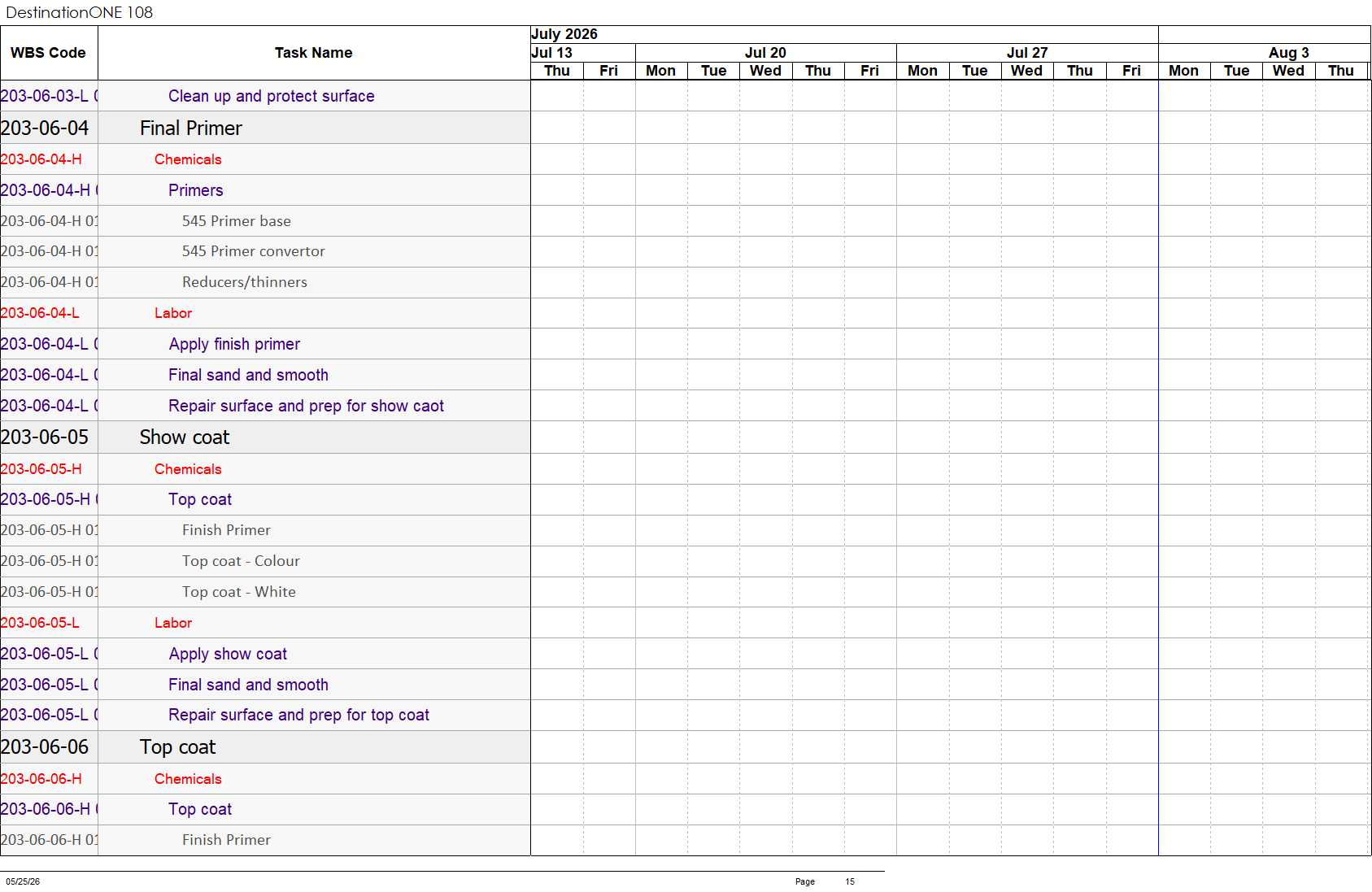Click WBS code 203-06-04-H in red
Screen dimensions: 1372x892
41,159
